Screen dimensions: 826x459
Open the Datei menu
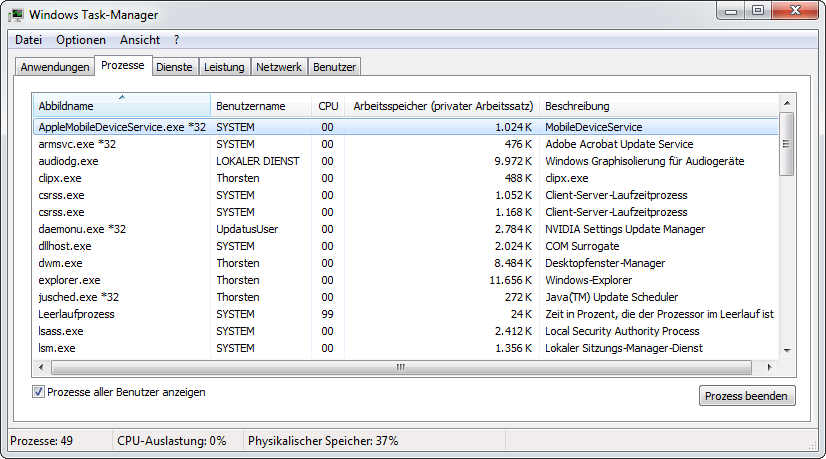point(29,40)
